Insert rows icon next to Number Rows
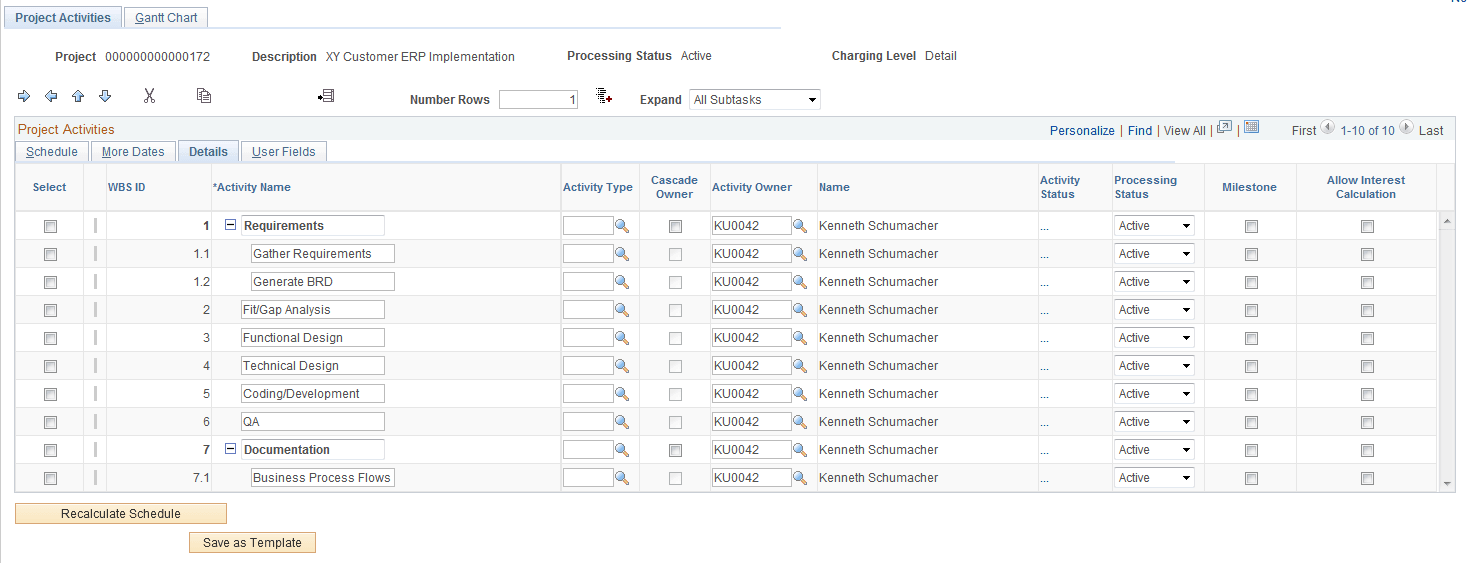The image size is (1467, 563). 604,96
